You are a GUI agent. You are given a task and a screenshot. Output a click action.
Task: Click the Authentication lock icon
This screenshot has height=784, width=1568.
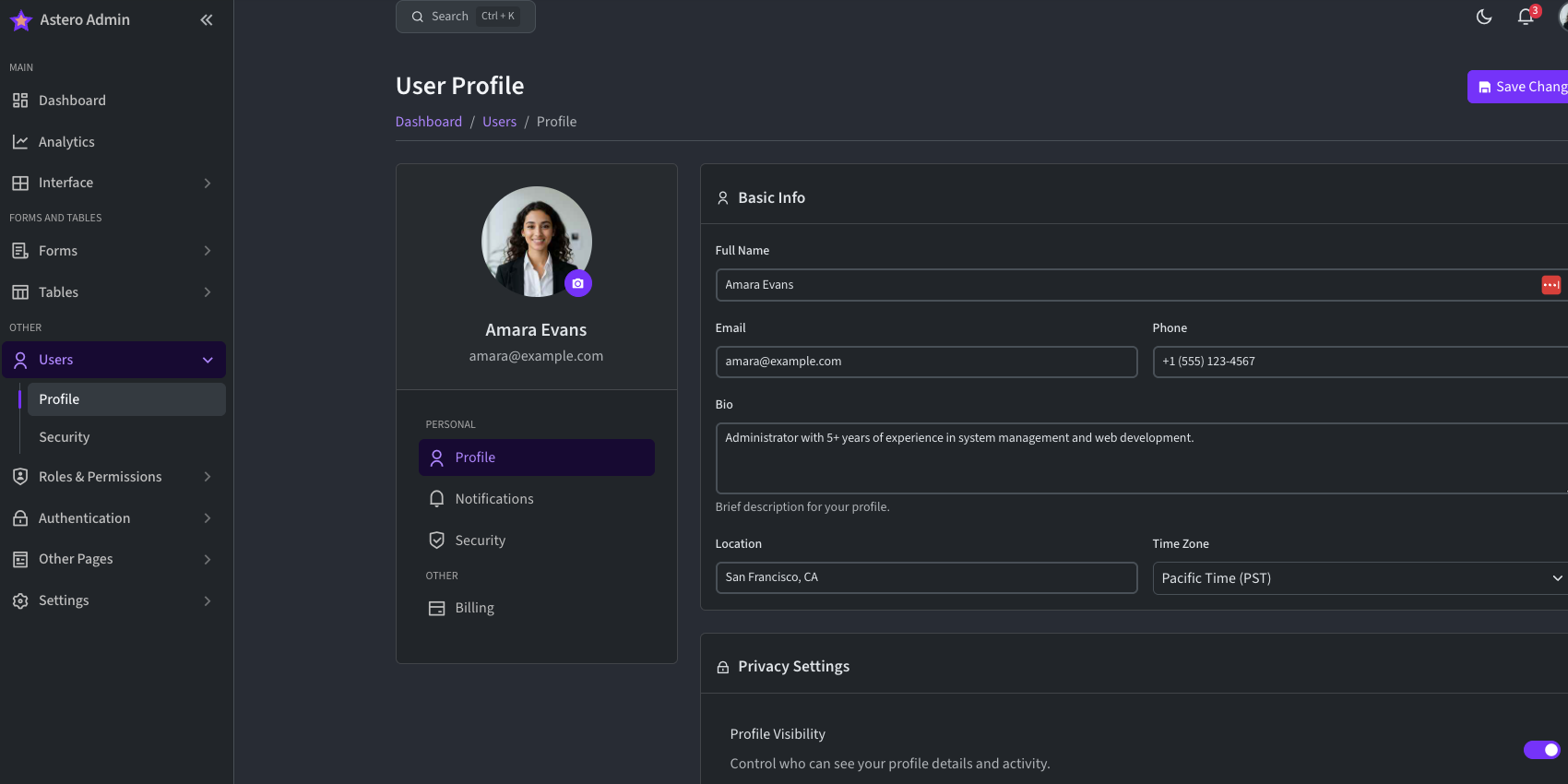point(20,518)
